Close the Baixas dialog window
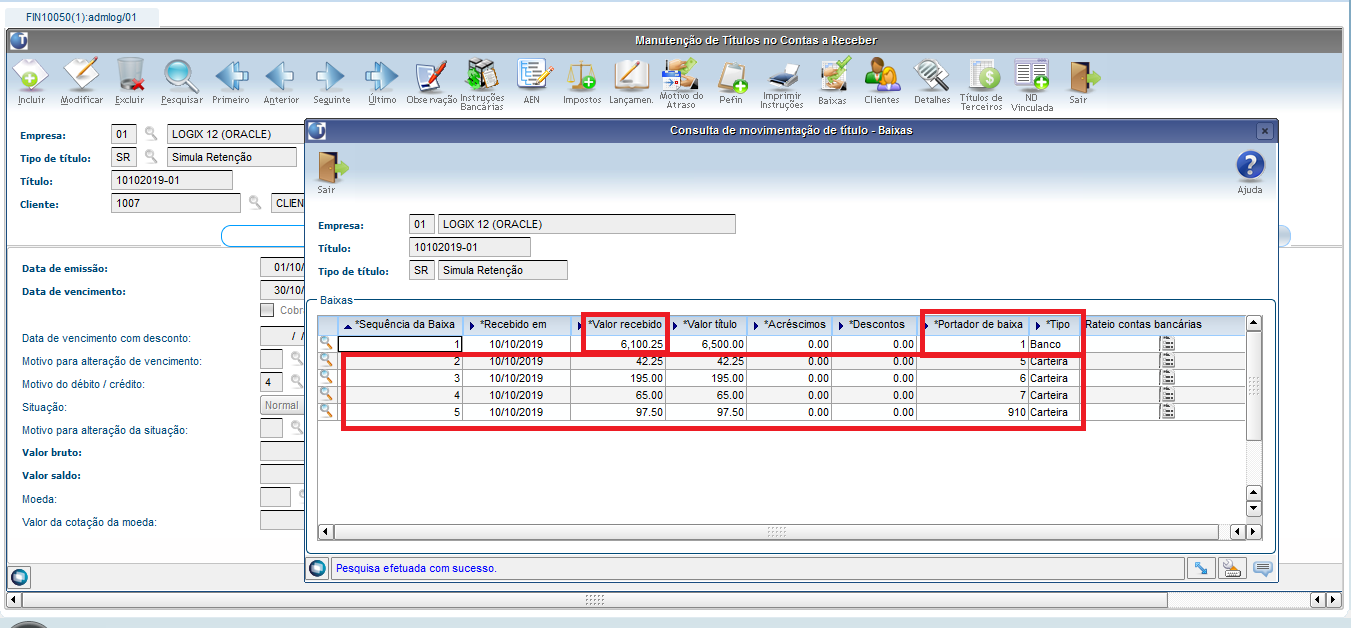Viewport: 1351px width, 628px height. coord(1264,131)
